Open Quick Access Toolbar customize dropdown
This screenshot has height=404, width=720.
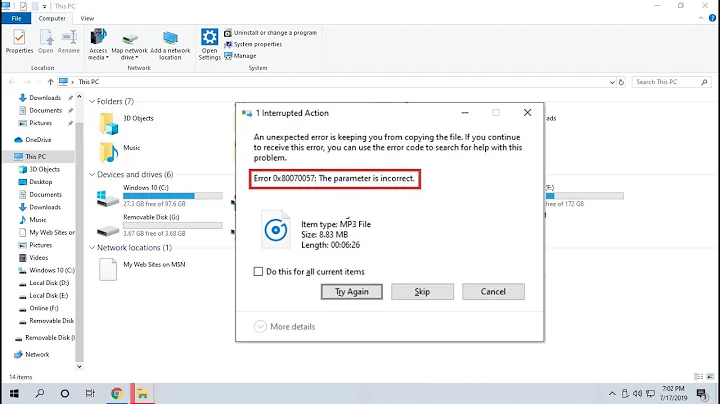pyautogui.click(x=45, y=6)
